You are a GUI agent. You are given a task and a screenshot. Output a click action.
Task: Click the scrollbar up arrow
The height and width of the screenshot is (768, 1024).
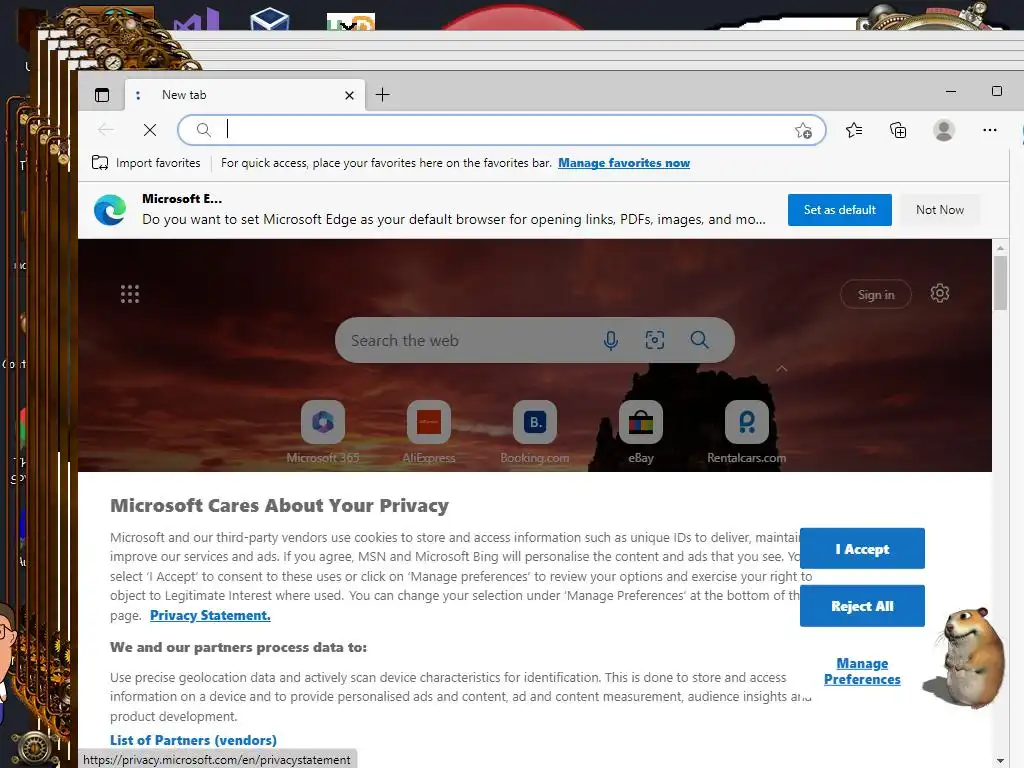[x=1000, y=249]
